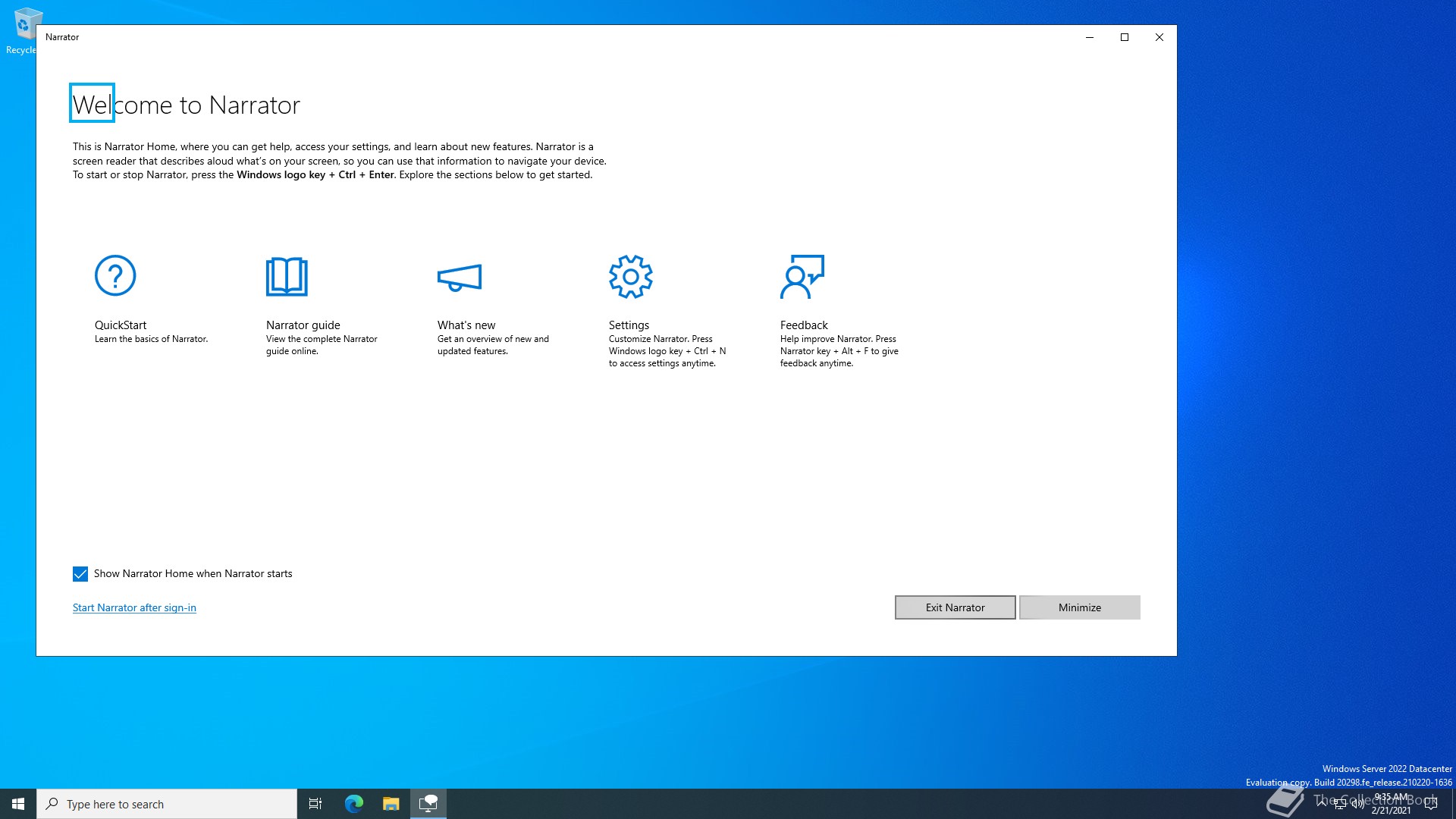This screenshot has height=819, width=1456.
Task: Open the volume icon in the system tray
Action: tap(1357, 804)
